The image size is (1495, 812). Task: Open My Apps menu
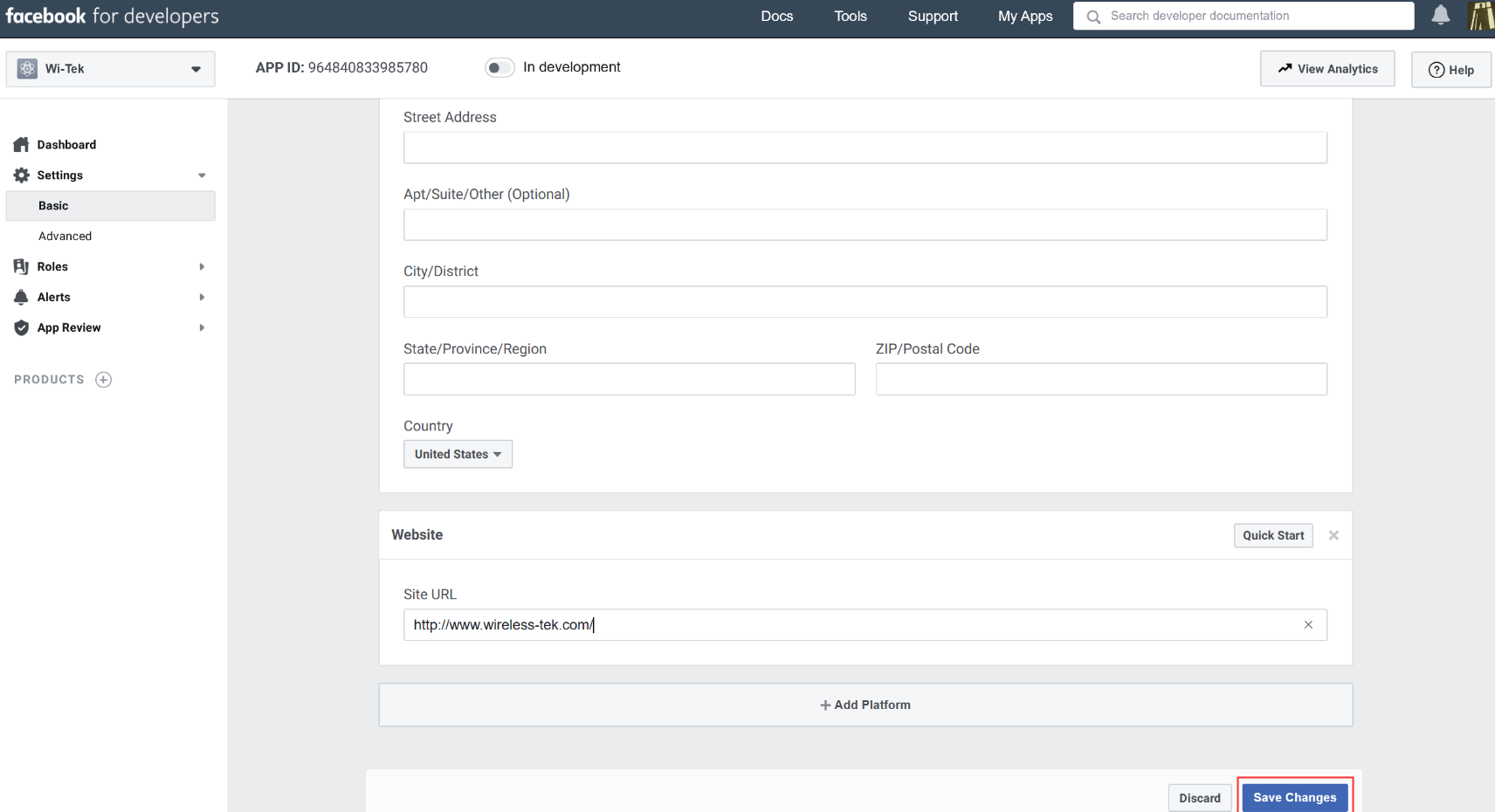pyautogui.click(x=1025, y=16)
